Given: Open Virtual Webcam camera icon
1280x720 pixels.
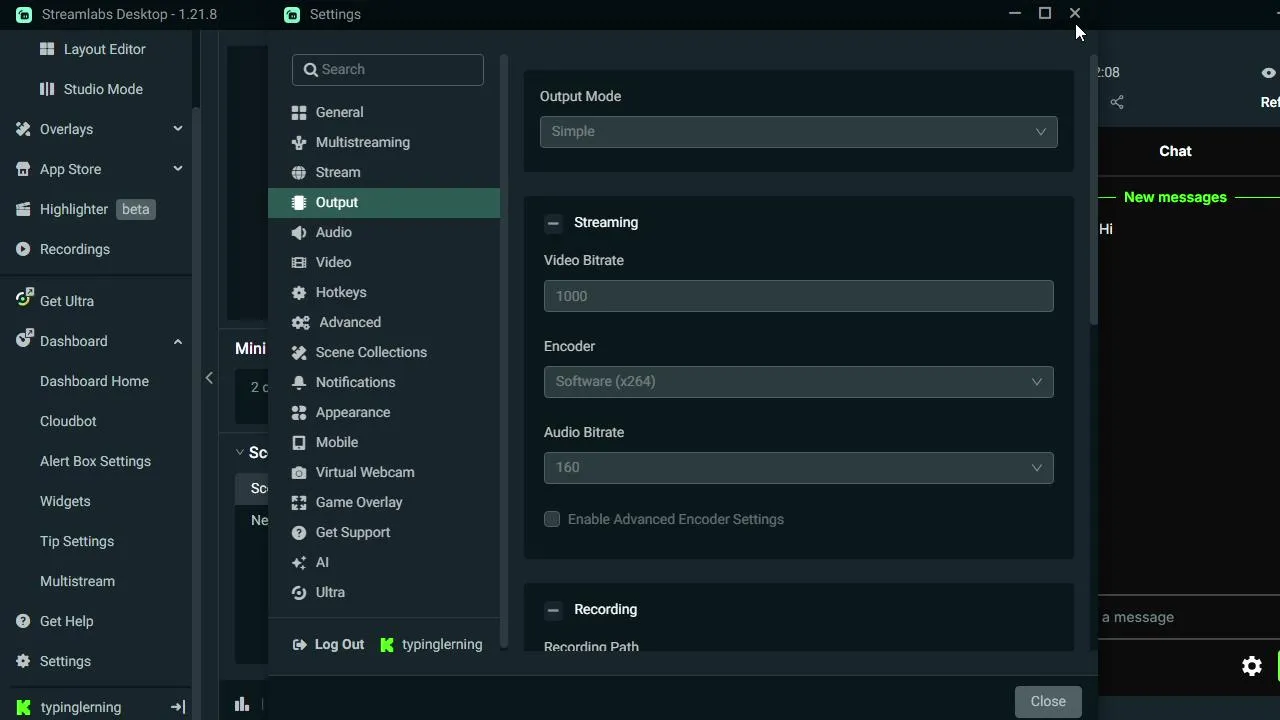Looking at the screenshot, I should point(299,472).
